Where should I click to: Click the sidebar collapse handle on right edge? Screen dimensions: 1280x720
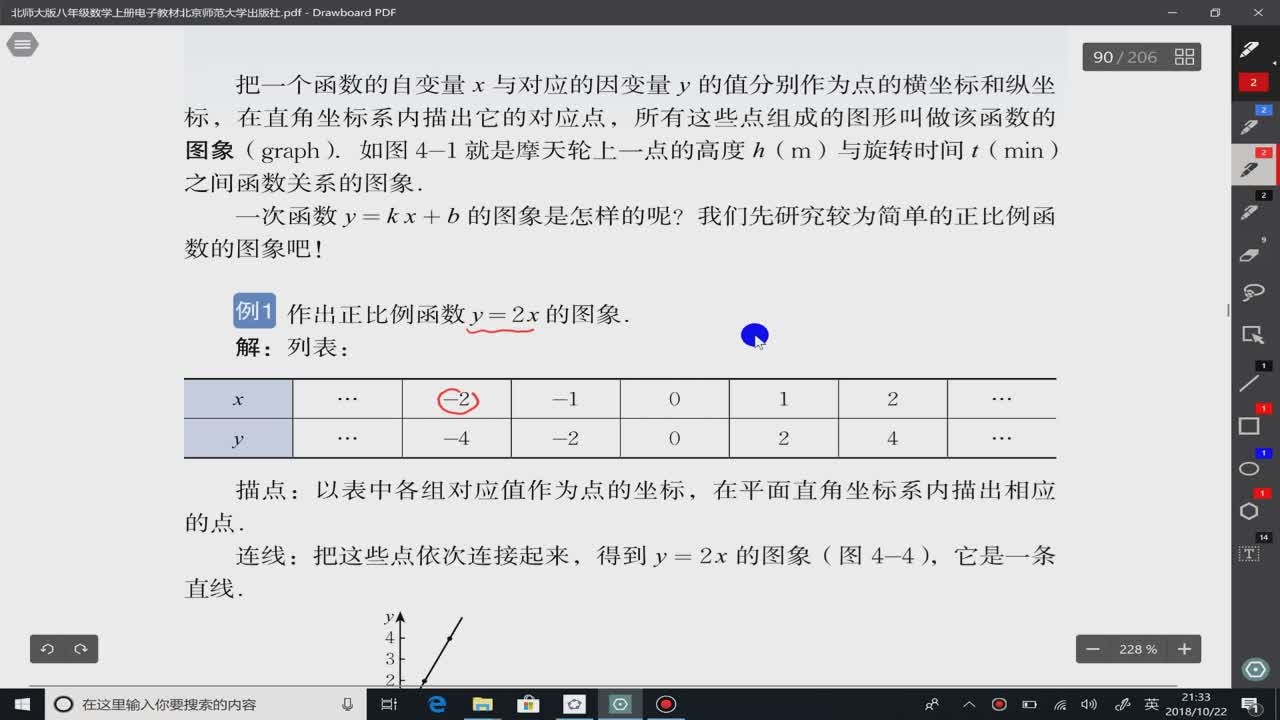click(x=1227, y=310)
